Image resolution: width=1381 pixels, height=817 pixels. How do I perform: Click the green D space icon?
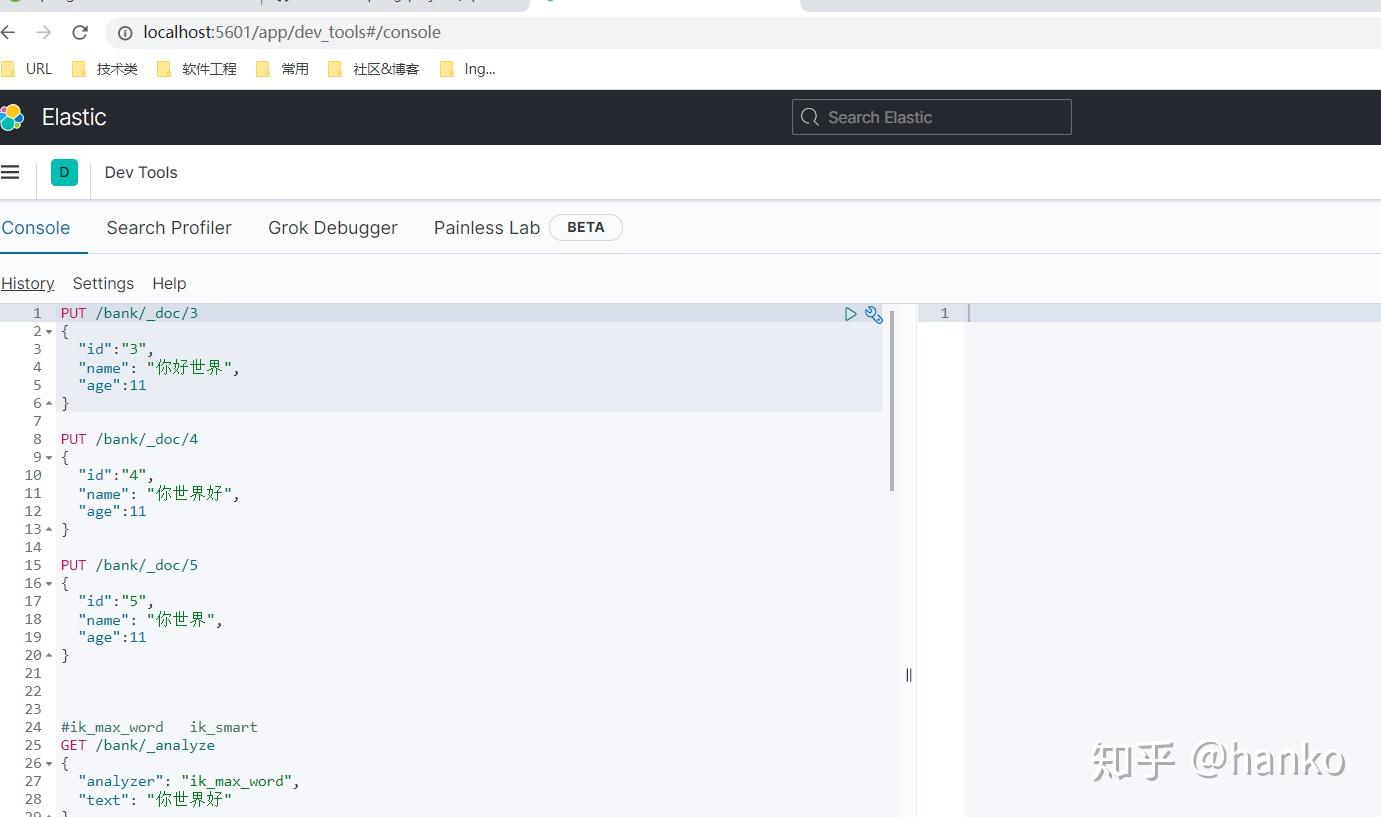tap(63, 172)
